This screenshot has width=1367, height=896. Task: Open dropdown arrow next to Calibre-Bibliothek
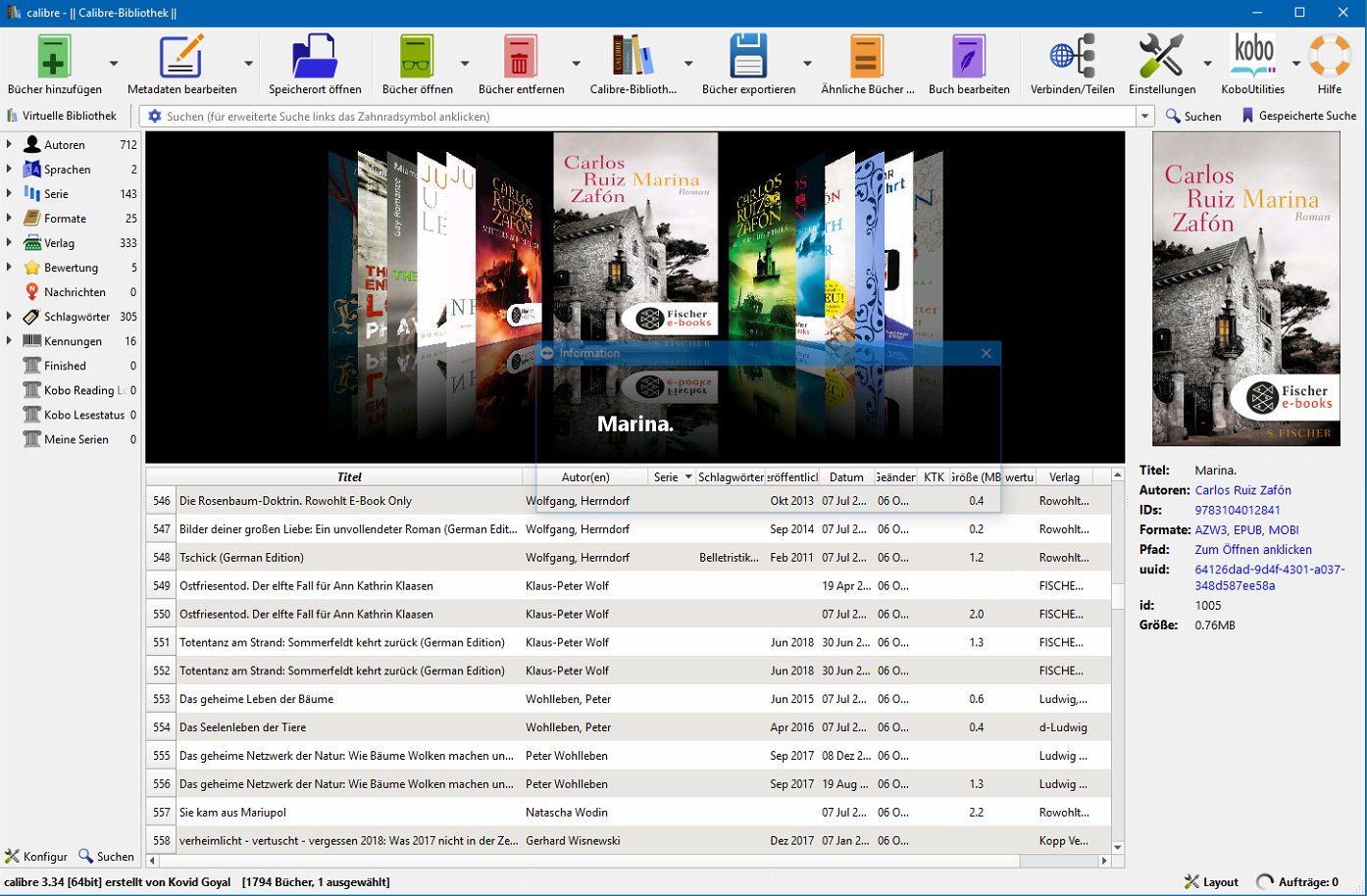coord(688,64)
